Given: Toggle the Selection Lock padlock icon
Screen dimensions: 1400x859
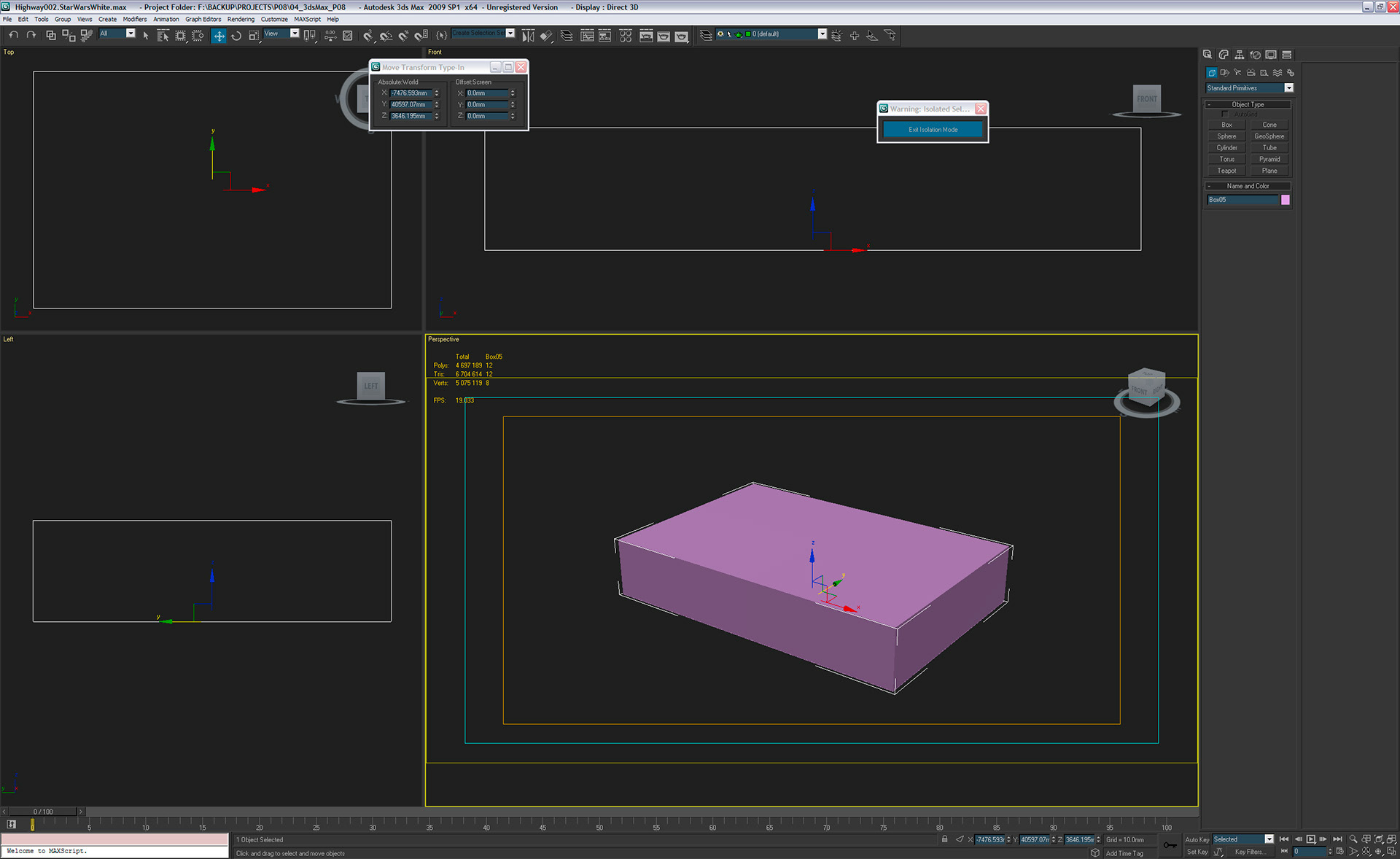Looking at the screenshot, I should pyautogui.click(x=945, y=839).
